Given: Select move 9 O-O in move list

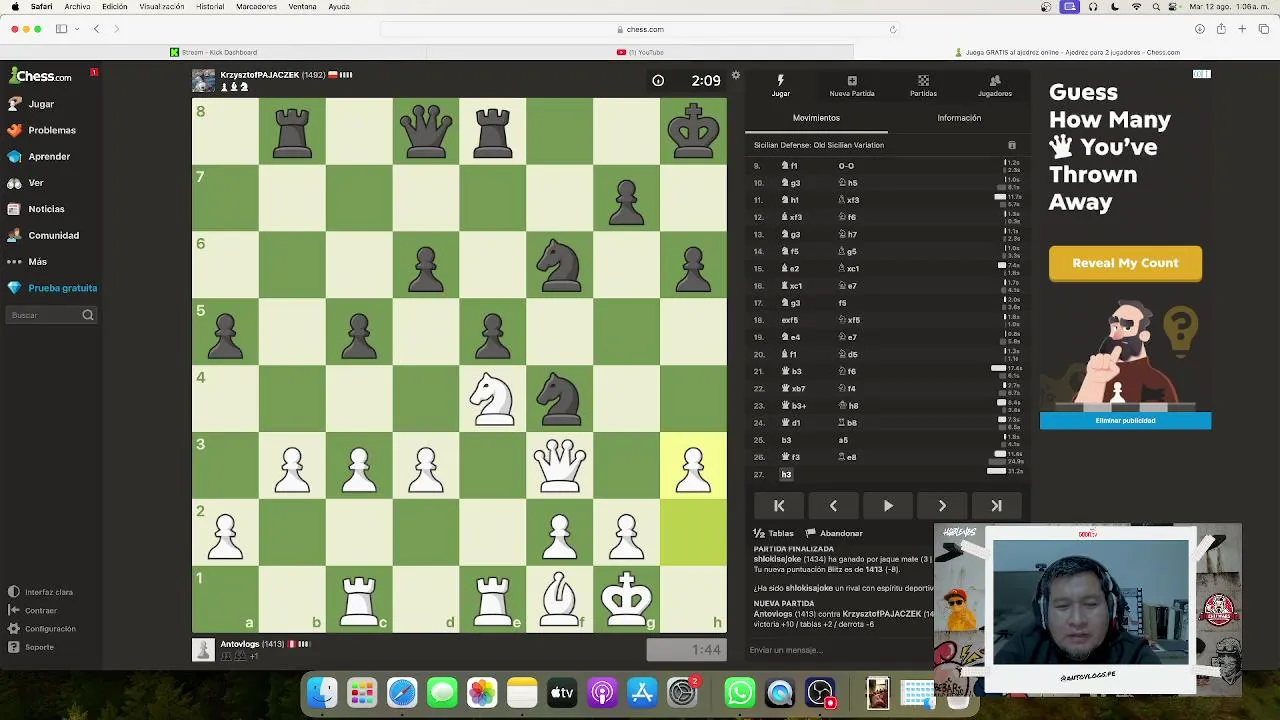Looking at the screenshot, I should pos(846,166).
